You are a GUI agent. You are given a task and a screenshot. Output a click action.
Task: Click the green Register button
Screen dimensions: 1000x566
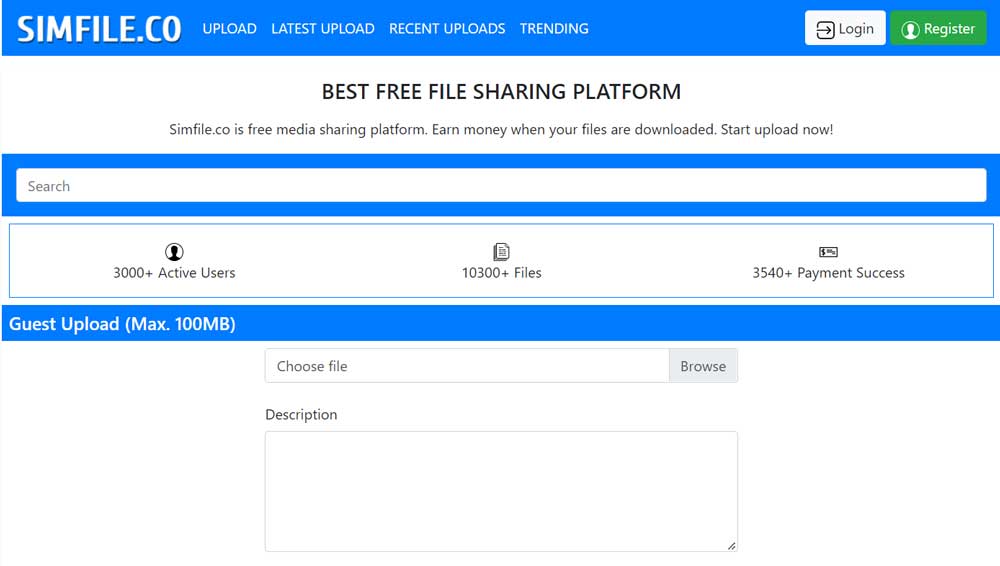(938, 28)
